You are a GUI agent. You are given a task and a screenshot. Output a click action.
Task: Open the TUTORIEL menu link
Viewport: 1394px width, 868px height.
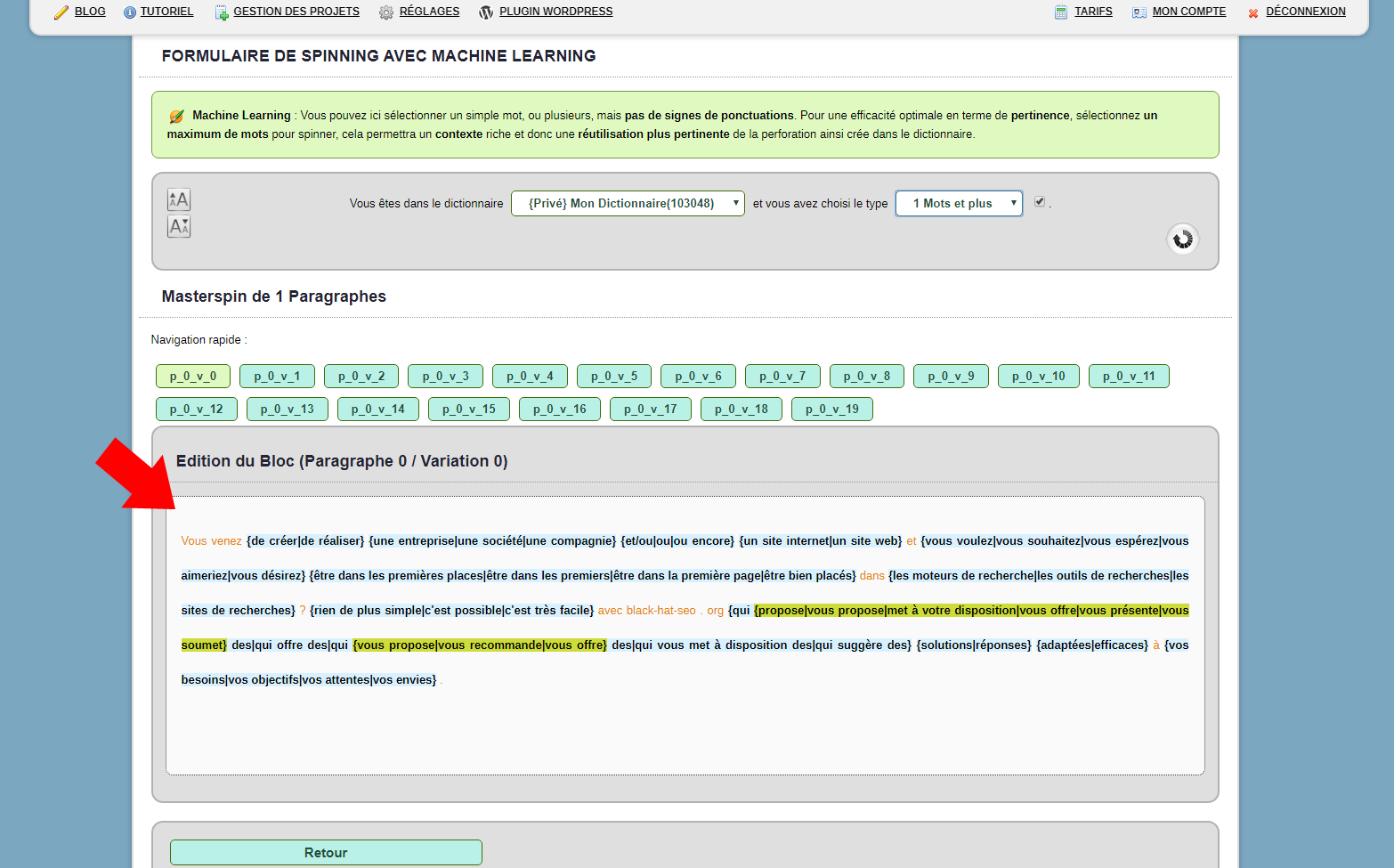(x=166, y=12)
